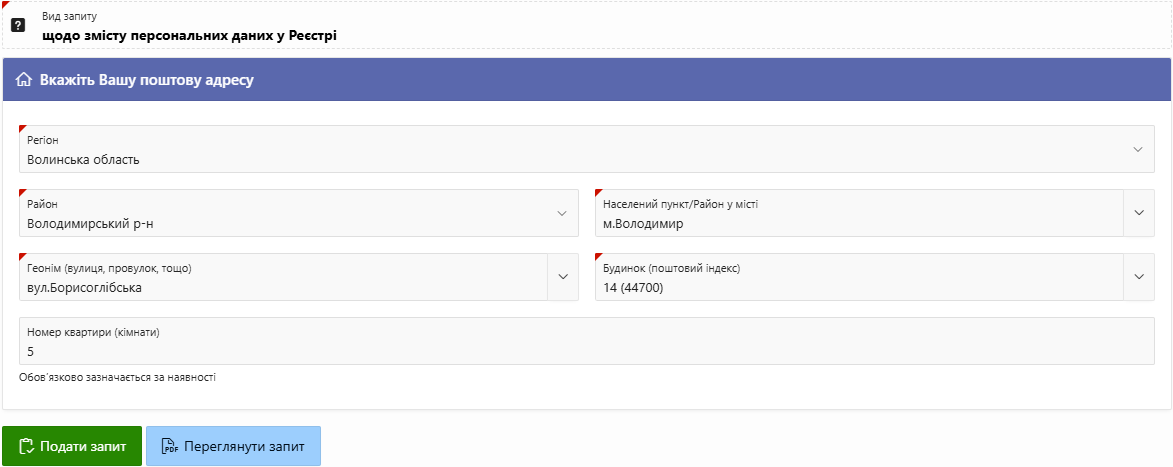Open the Район chevron for Володимирський р-н
The width and height of the screenshot is (1173, 467).
[x=561, y=213]
